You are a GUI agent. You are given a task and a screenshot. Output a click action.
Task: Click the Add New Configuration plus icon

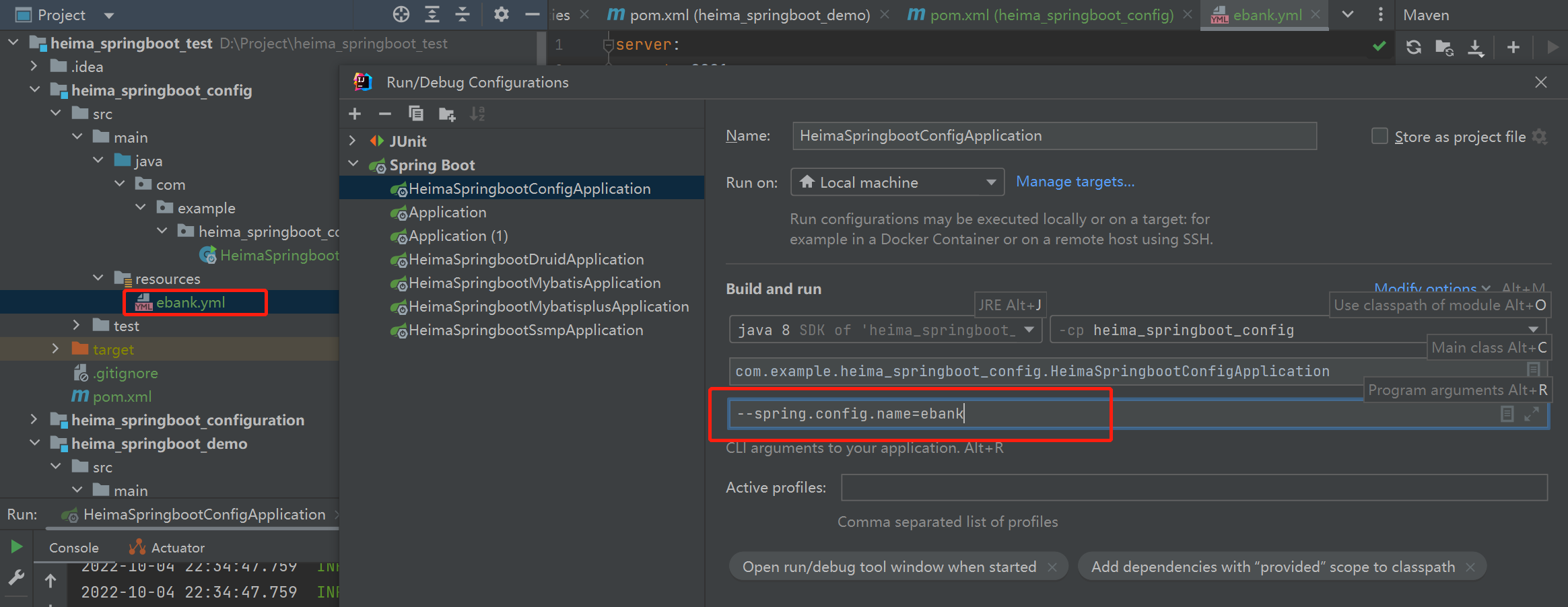(355, 114)
